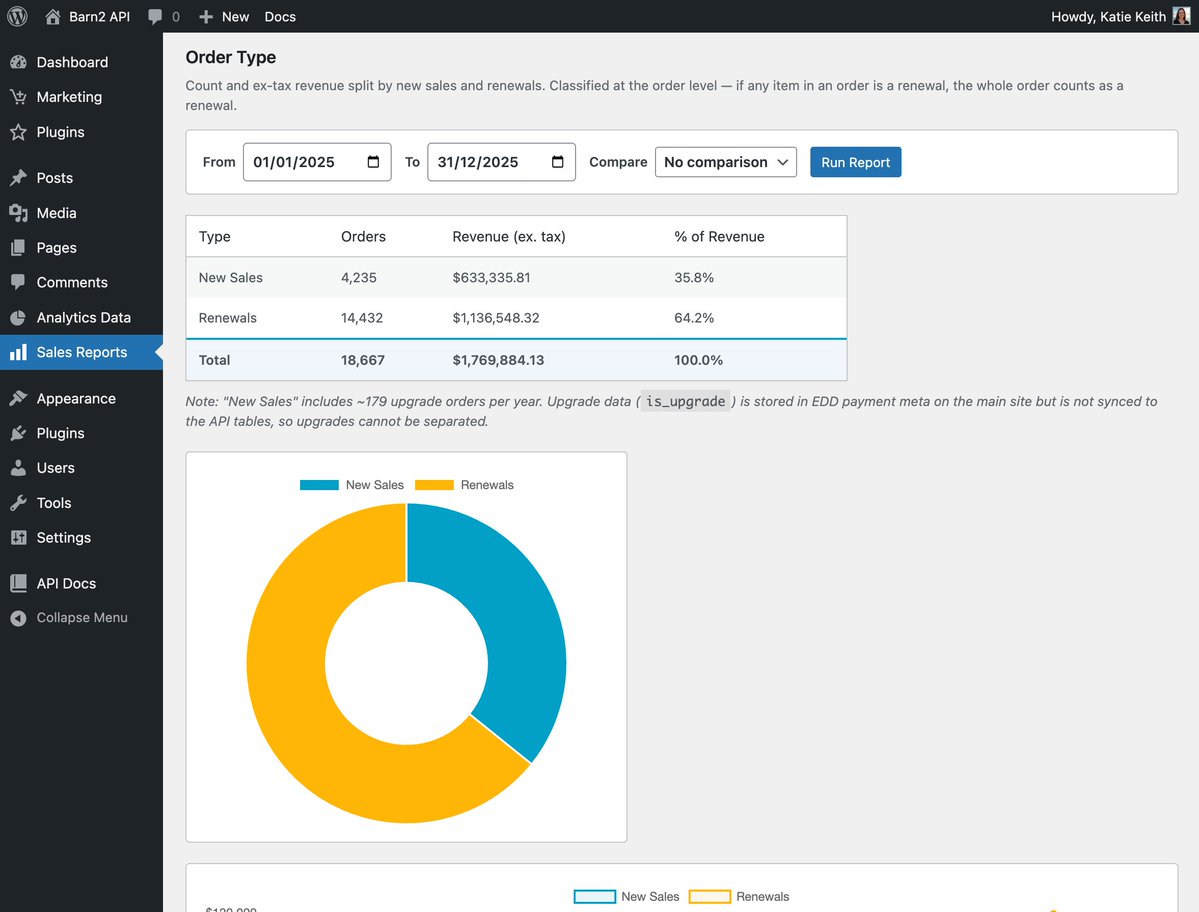Click the is_upgrade code snippet
1199x912 pixels.
tap(685, 401)
